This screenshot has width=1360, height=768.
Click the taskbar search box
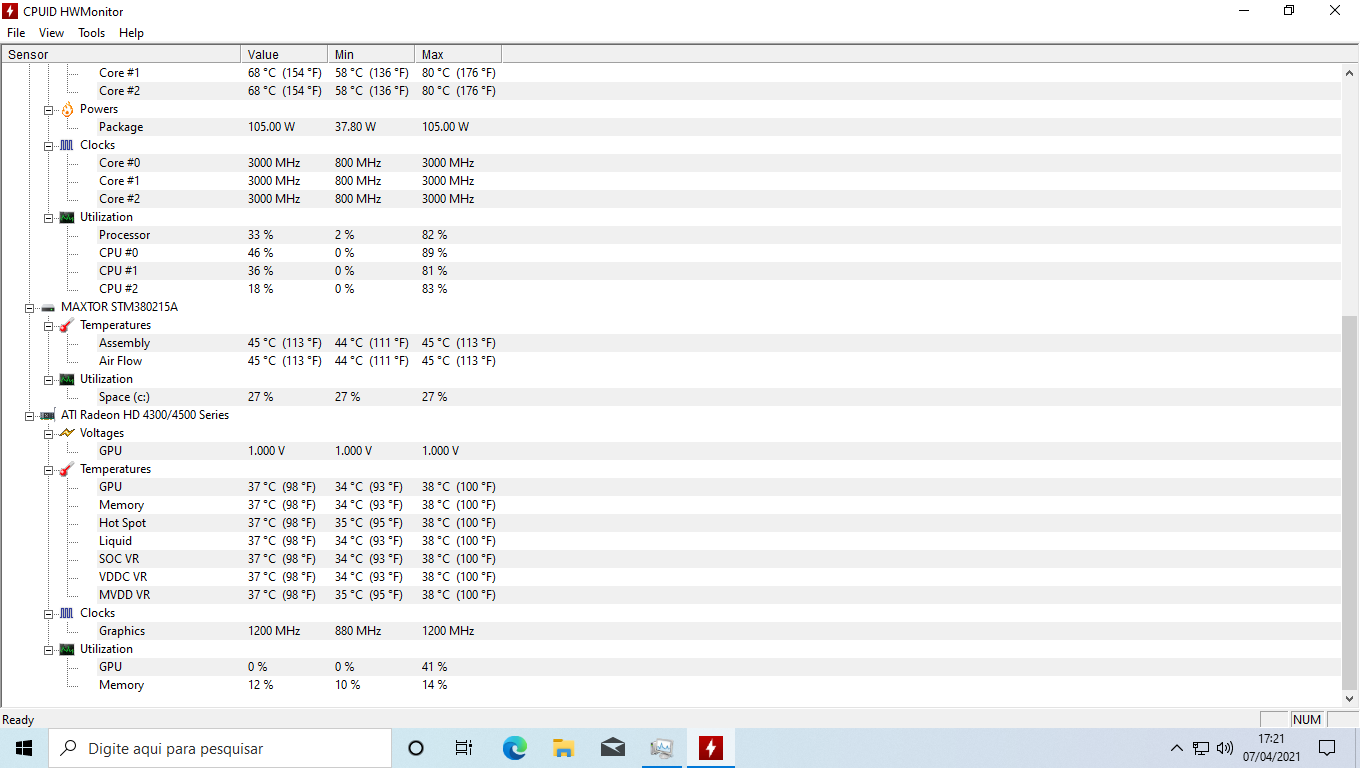point(220,748)
